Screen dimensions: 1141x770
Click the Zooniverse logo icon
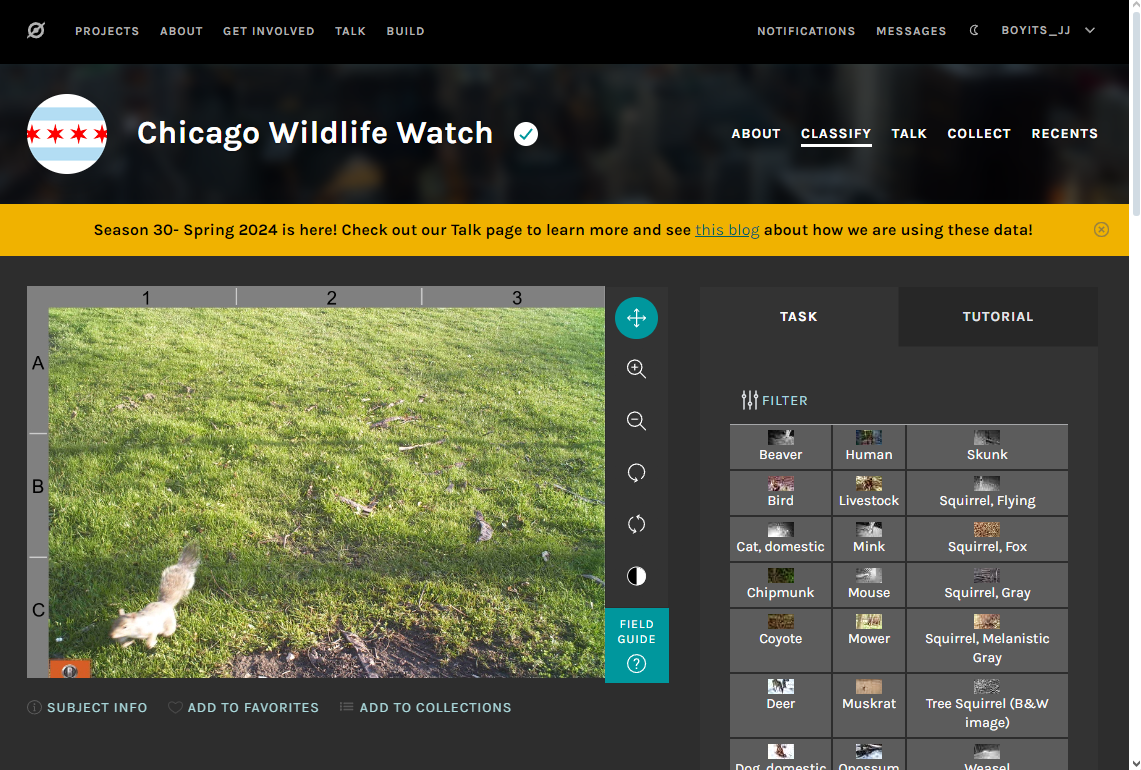click(36, 31)
